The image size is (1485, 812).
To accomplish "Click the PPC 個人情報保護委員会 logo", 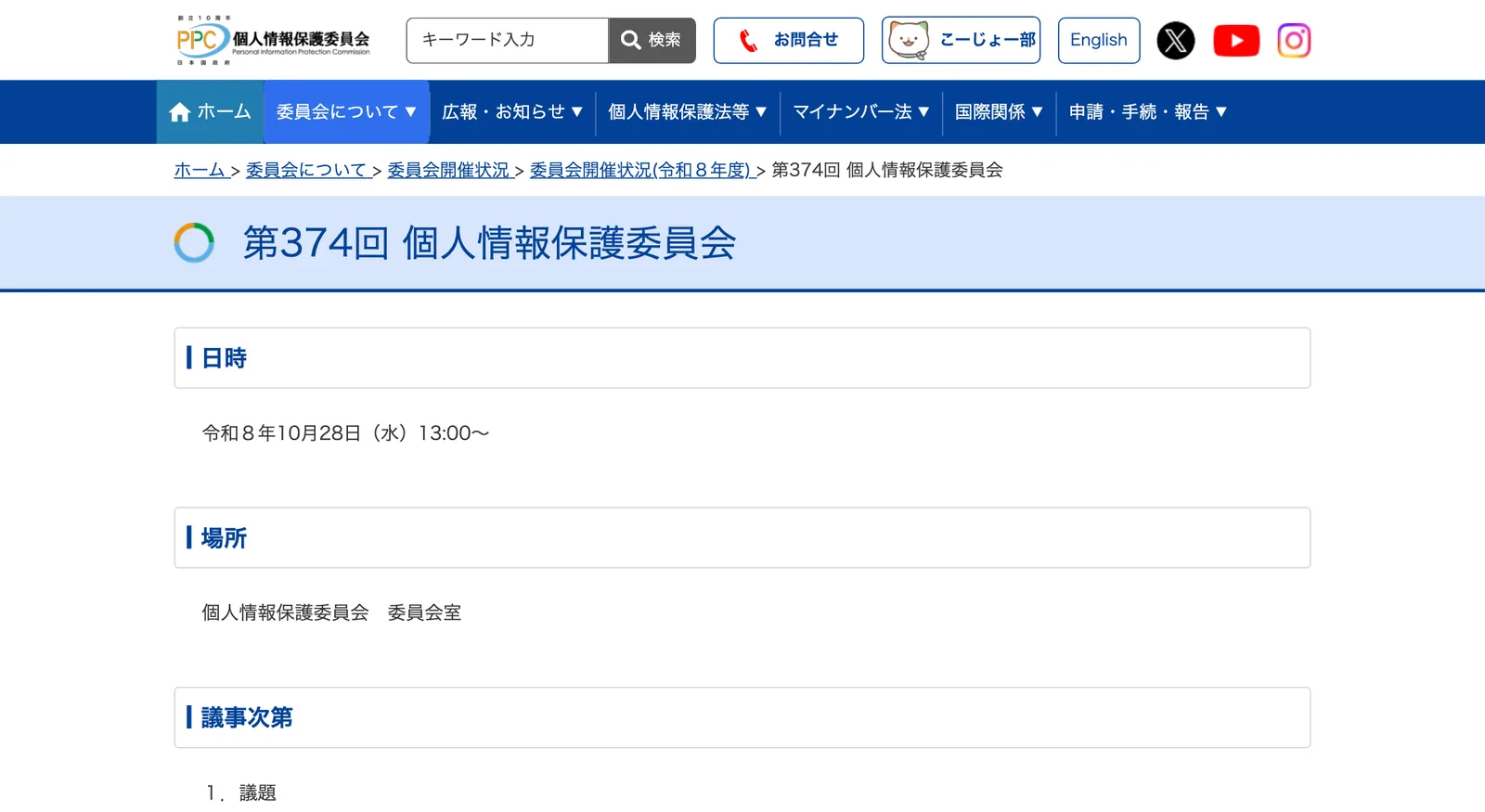I will tap(273, 40).
